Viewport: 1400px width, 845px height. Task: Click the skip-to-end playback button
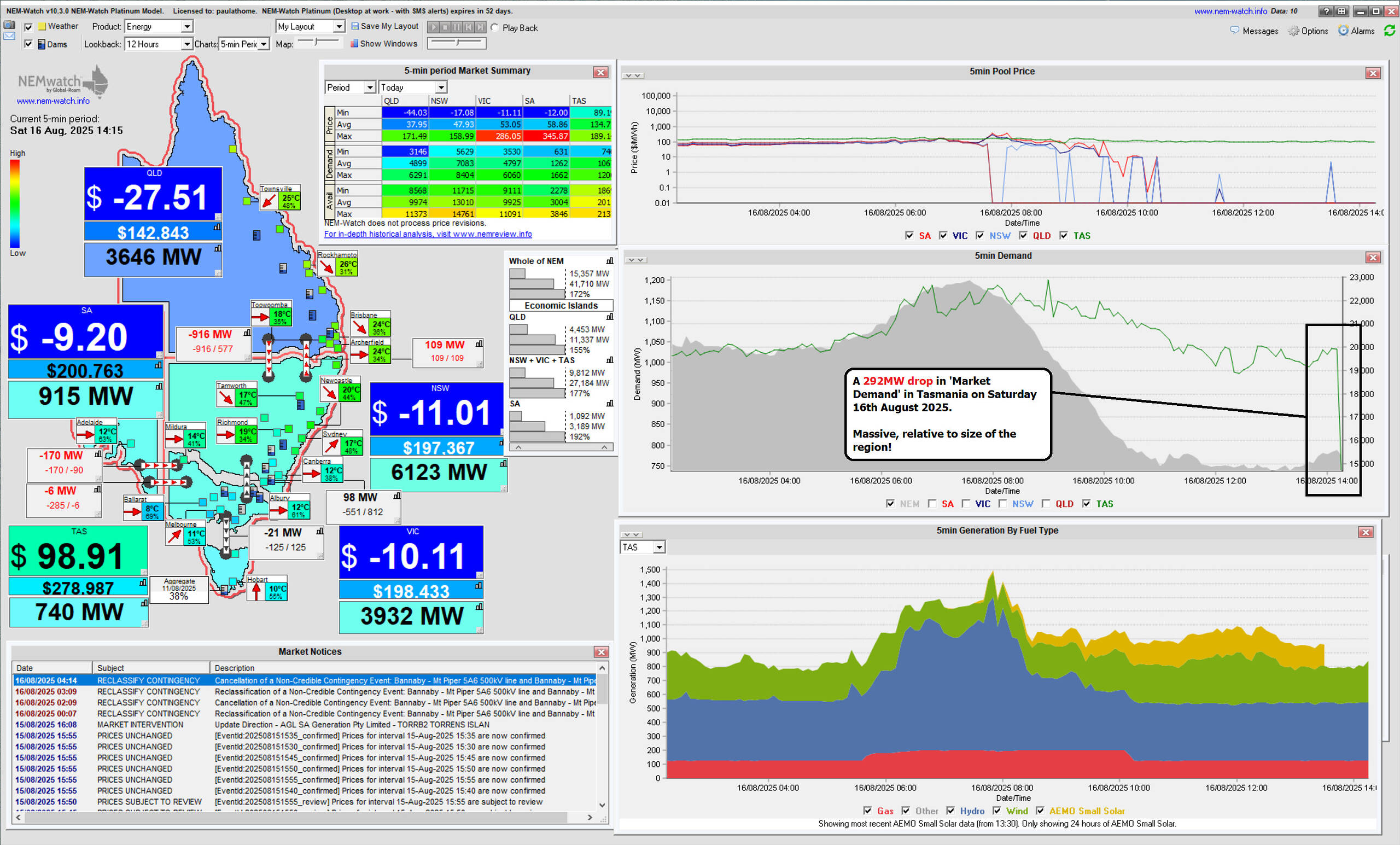click(x=481, y=27)
